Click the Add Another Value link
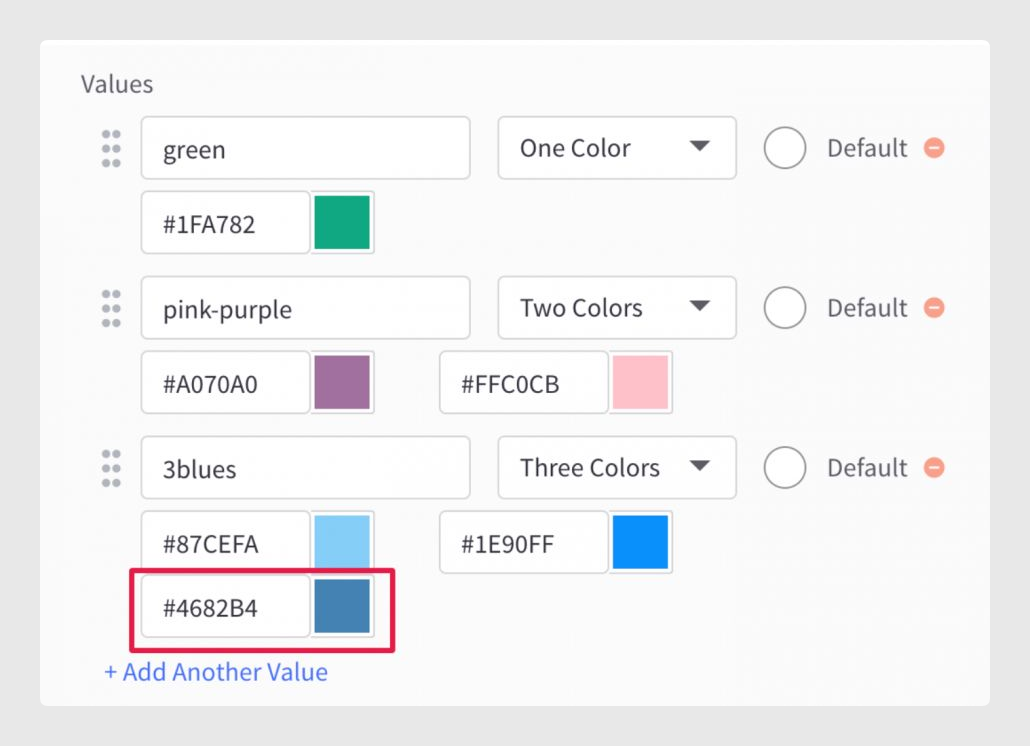The image size is (1030, 746). coord(216,672)
